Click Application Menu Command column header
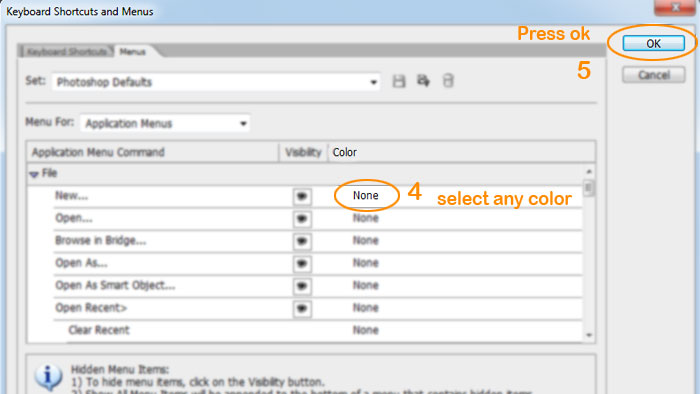 pos(153,152)
